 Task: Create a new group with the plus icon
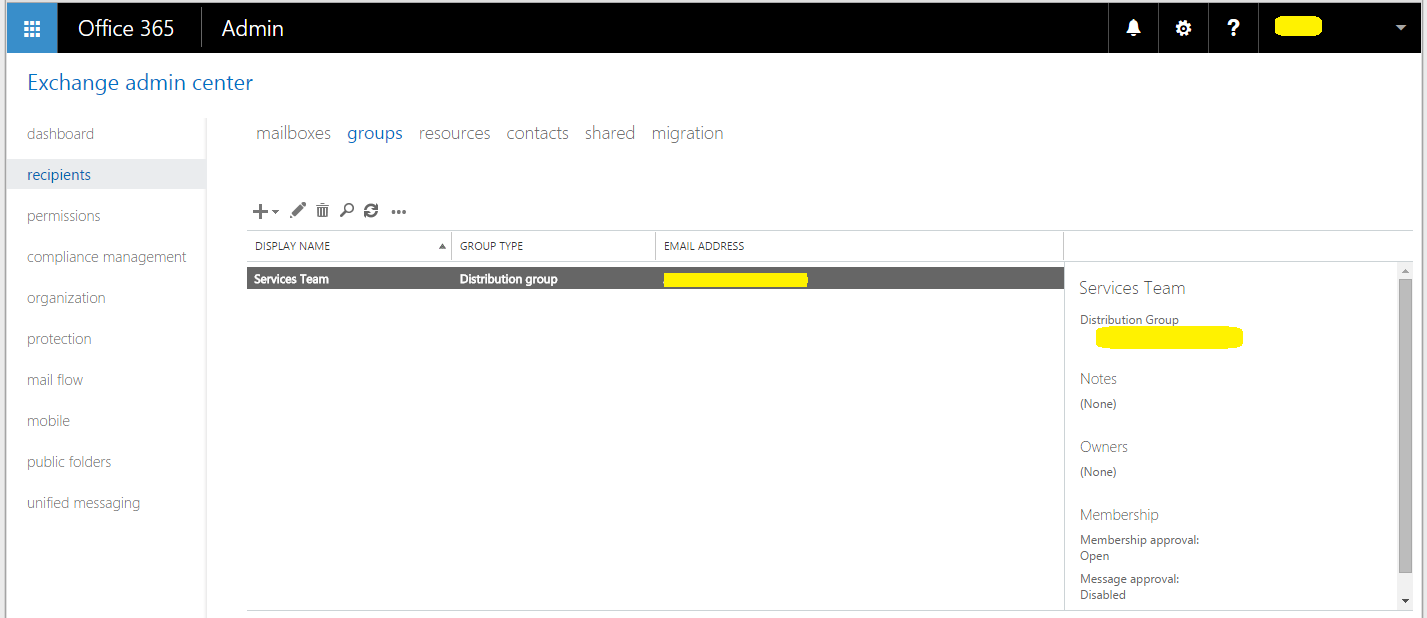[258, 211]
